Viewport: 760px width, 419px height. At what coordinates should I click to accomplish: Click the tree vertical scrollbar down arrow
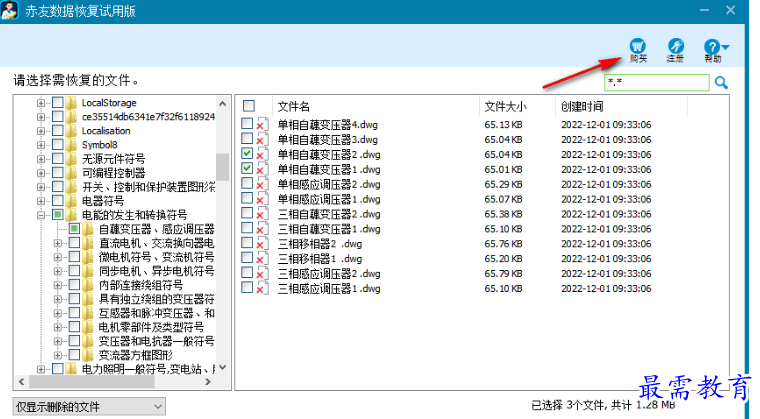(x=222, y=368)
